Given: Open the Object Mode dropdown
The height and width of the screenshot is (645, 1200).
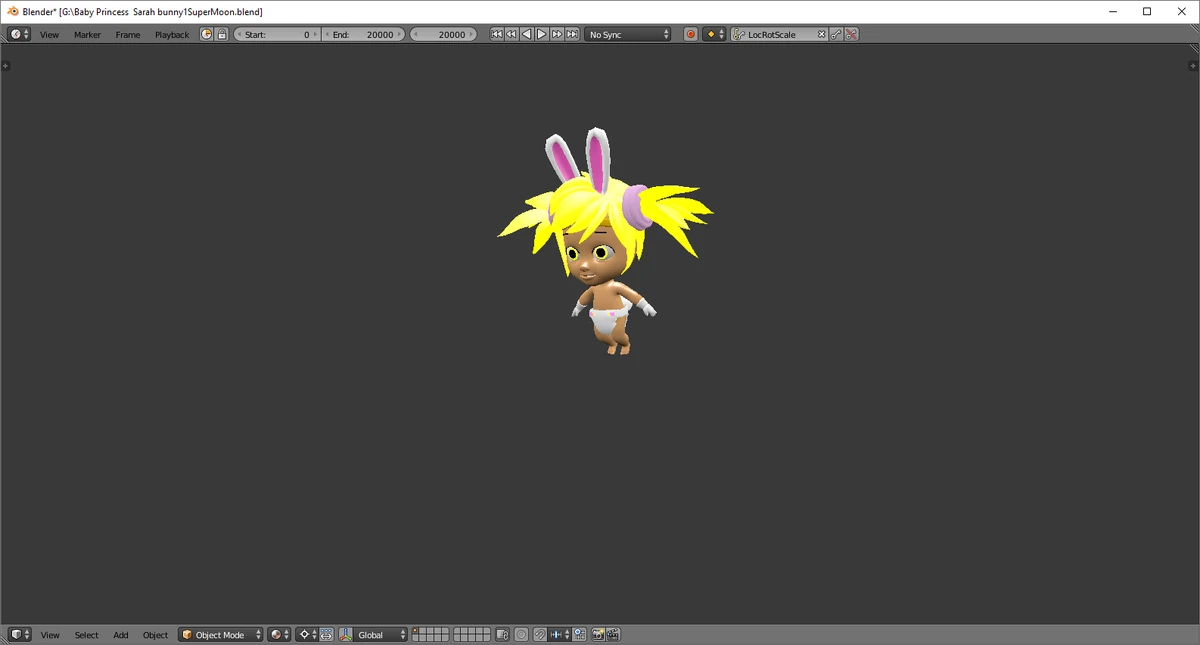Looking at the screenshot, I should click(220, 634).
